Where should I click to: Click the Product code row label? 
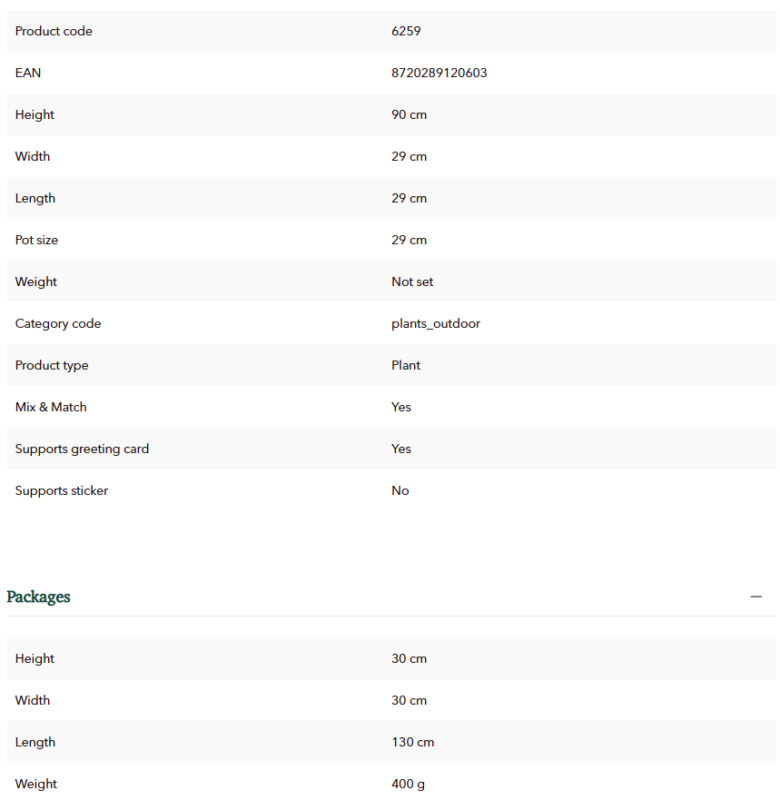pos(54,31)
